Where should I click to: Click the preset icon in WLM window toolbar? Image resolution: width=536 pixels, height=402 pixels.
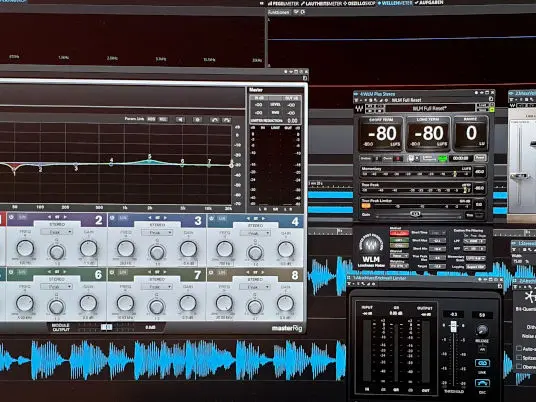click(356, 100)
